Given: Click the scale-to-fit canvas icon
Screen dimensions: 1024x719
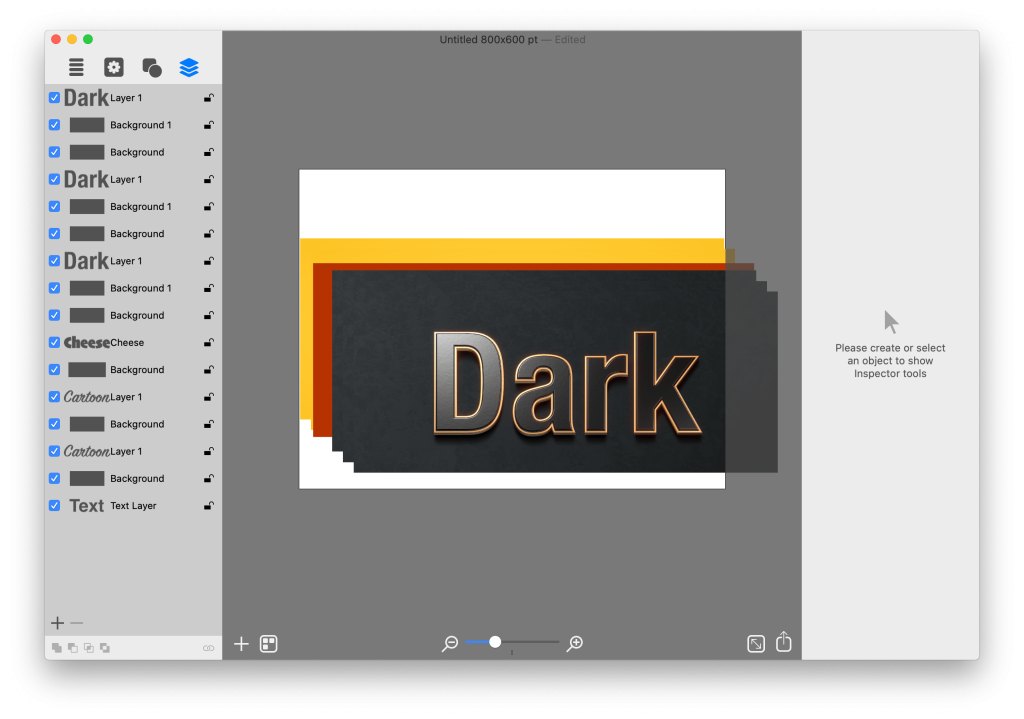Looking at the screenshot, I should (756, 643).
